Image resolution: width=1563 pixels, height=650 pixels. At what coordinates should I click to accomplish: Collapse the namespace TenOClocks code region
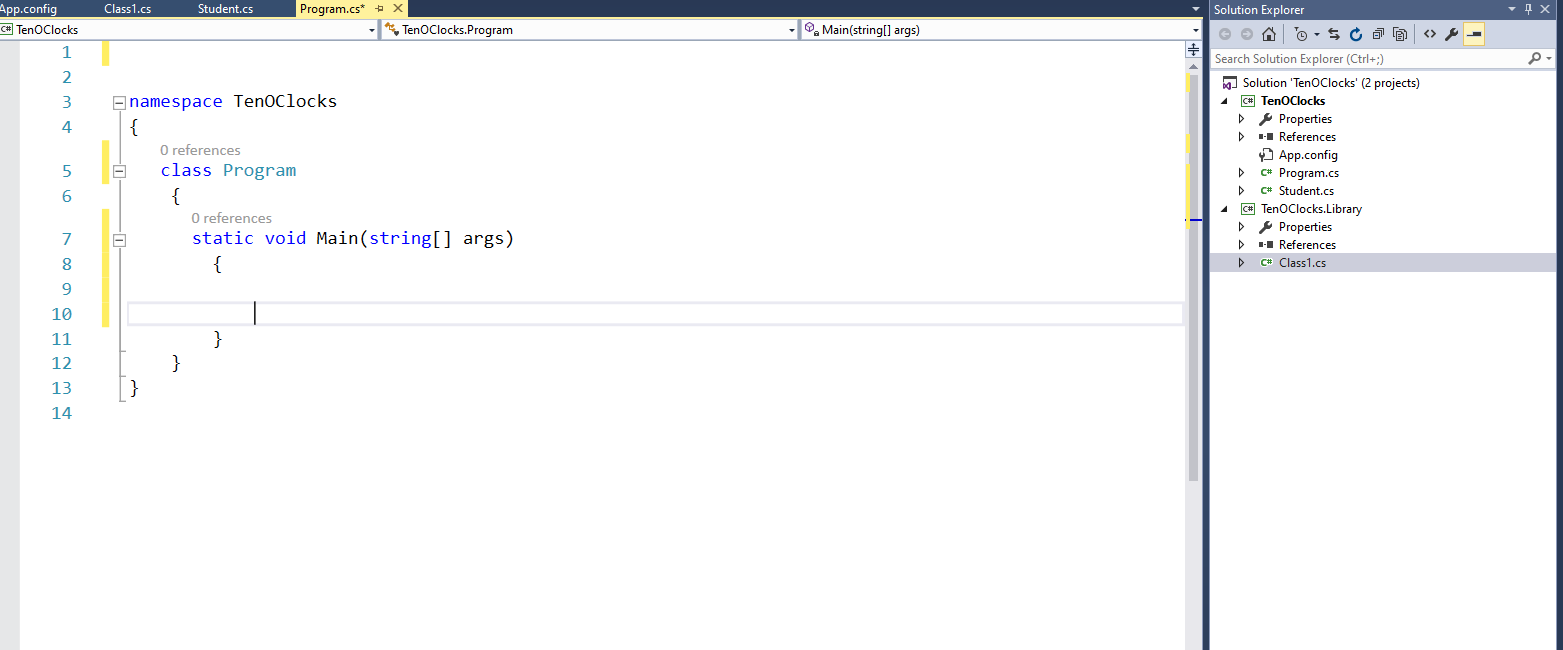pyautogui.click(x=119, y=101)
